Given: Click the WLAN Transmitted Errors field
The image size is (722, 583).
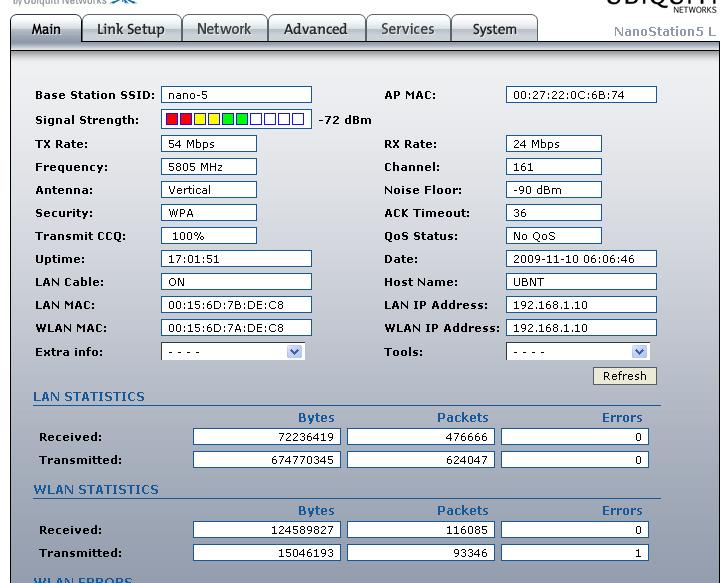Looking at the screenshot, I should coord(574,553).
